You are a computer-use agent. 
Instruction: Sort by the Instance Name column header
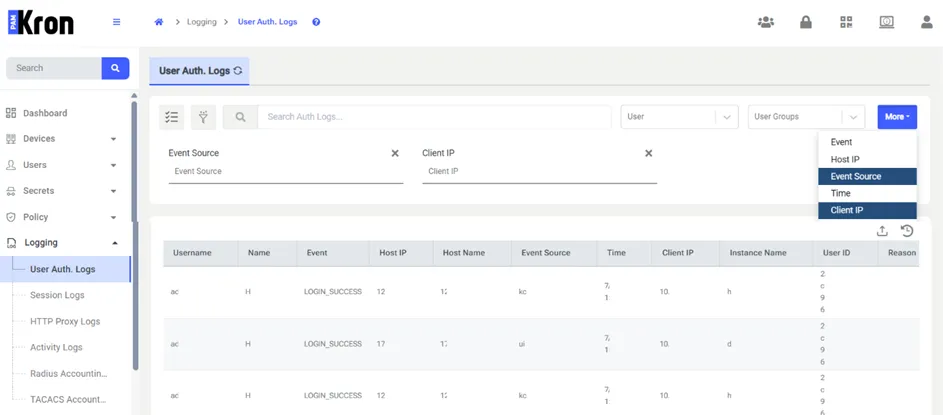pos(766,253)
